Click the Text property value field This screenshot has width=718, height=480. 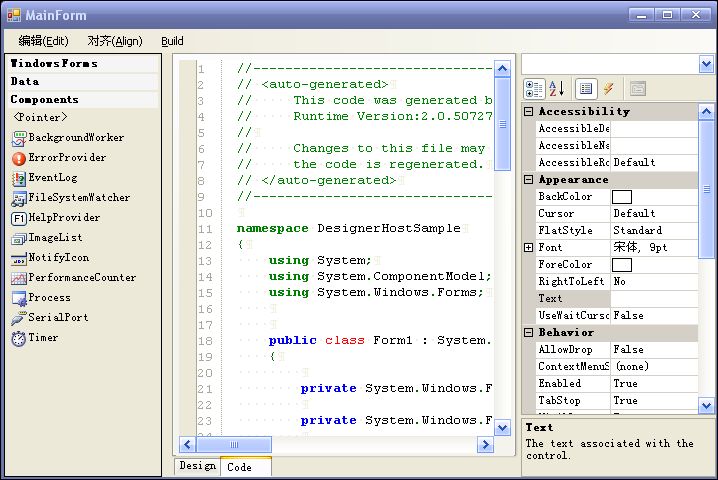click(x=654, y=298)
